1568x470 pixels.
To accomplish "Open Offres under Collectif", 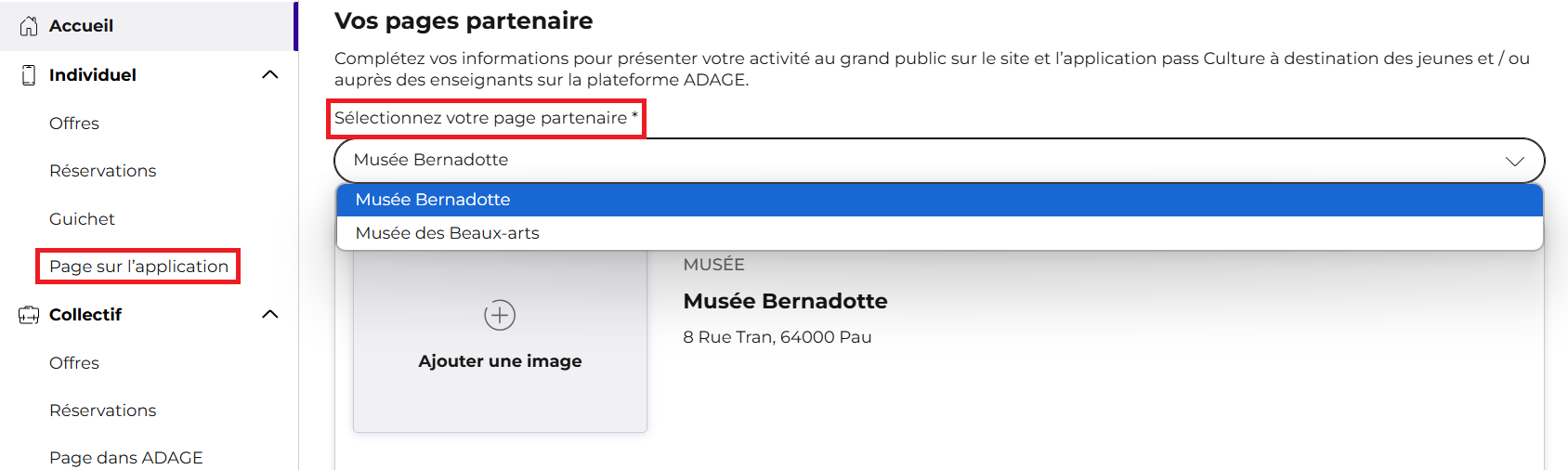I will pos(74,363).
